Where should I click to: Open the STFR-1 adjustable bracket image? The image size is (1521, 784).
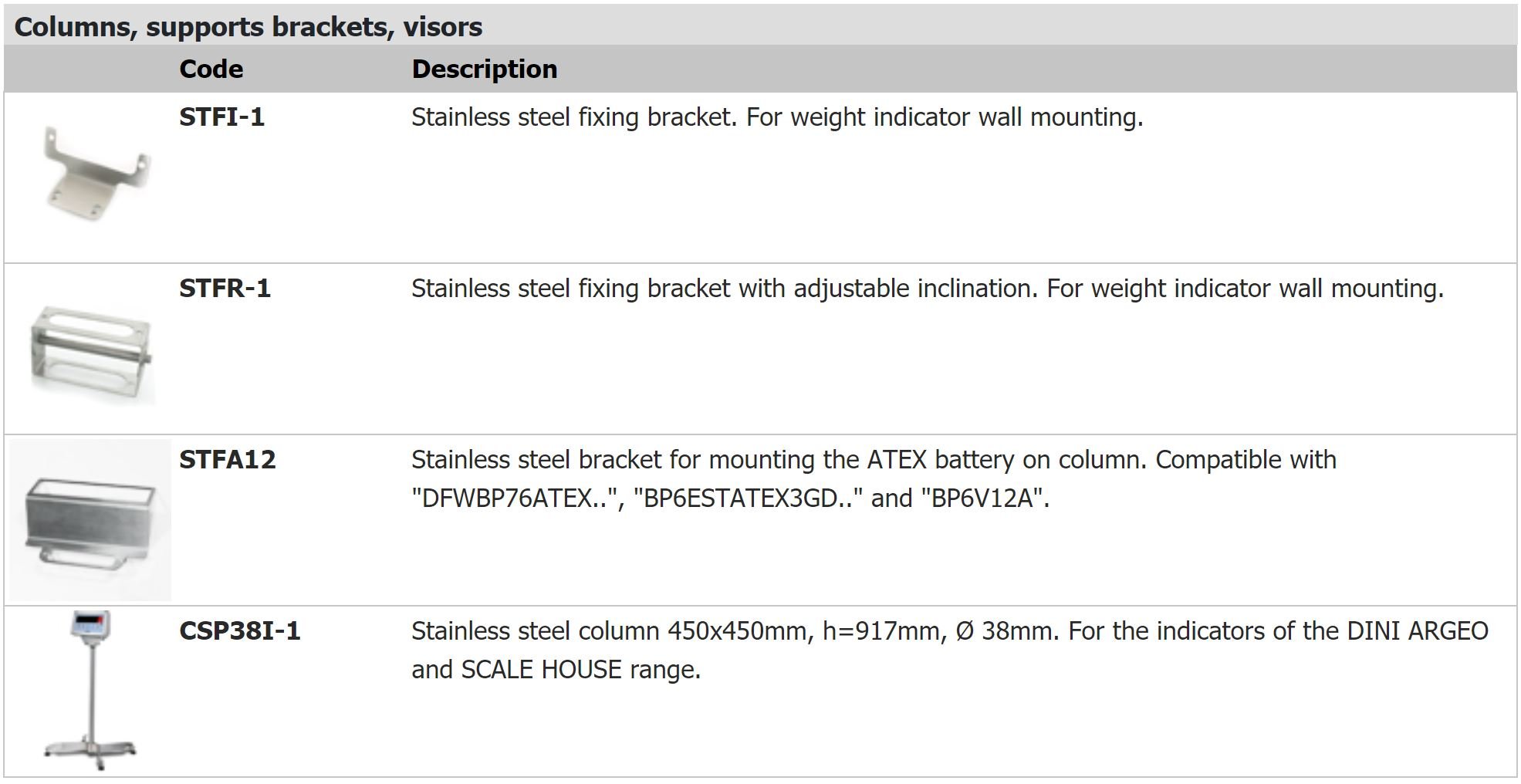tap(92, 354)
